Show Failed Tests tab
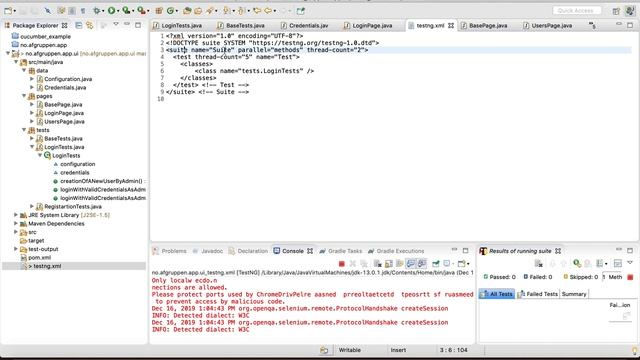The image size is (640, 360). 538,294
